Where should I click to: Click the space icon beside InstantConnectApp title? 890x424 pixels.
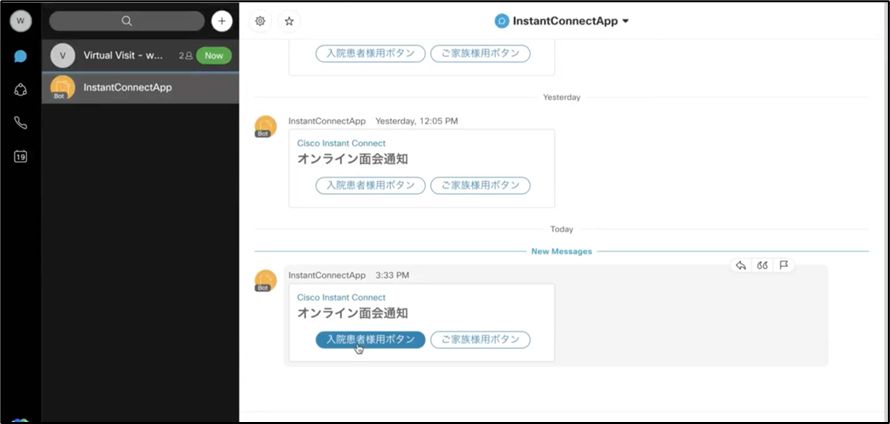[x=502, y=22]
